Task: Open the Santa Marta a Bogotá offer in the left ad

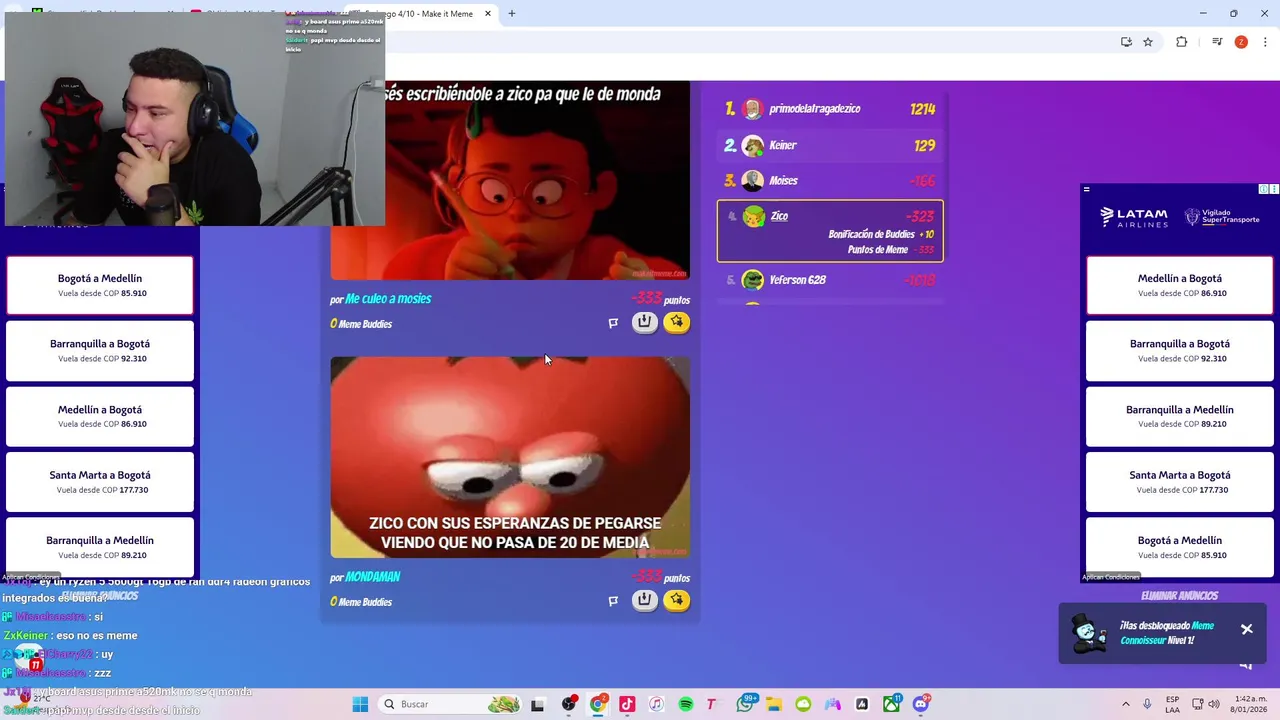Action: coord(100,482)
